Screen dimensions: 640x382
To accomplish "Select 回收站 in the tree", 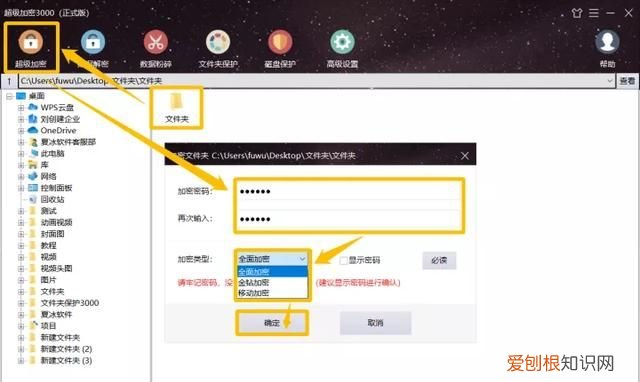I will click(52, 199).
